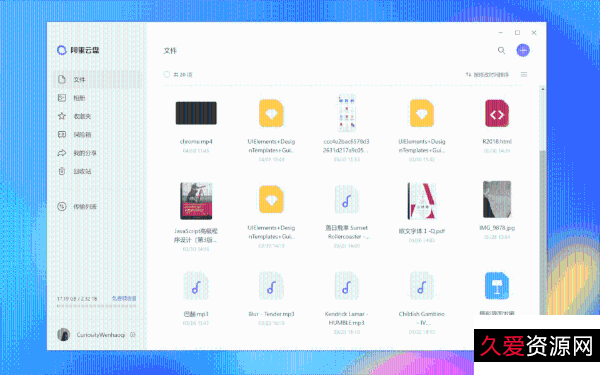Open the sort-by-modified-time dropdown
Viewport: 600px width, 375px height.
click(488, 75)
